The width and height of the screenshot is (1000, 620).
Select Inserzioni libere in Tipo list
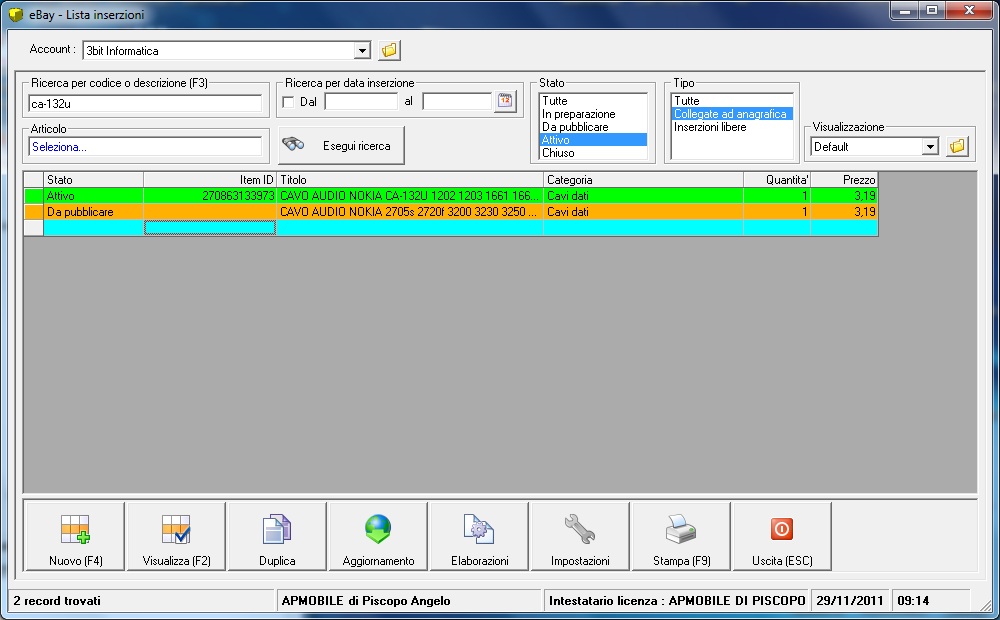pyautogui.click(x=732, y=127)
